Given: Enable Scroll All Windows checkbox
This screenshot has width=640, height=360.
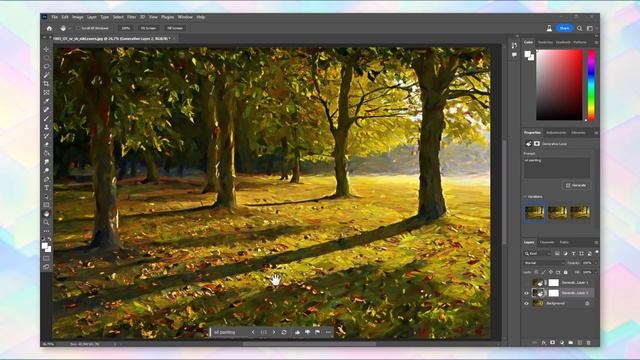Looking at the screenshot, I should pos(78,28).
